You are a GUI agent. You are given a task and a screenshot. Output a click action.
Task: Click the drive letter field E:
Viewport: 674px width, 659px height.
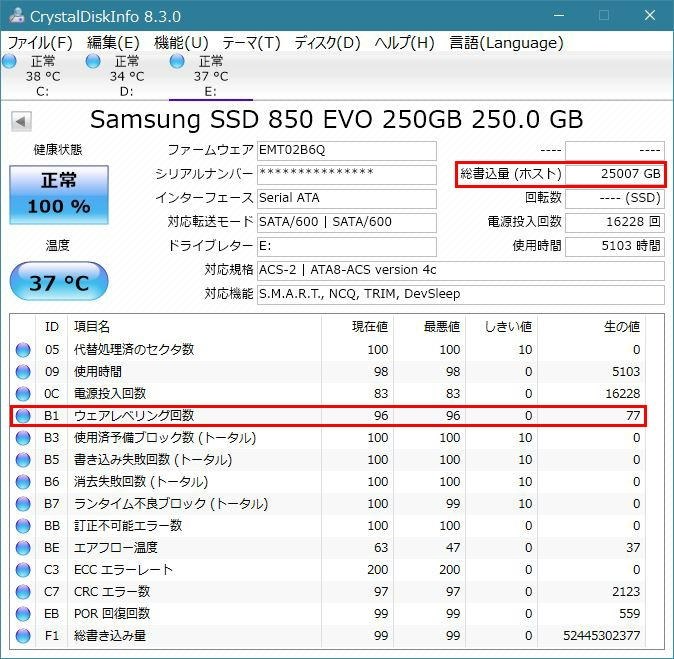pos(346,246)
